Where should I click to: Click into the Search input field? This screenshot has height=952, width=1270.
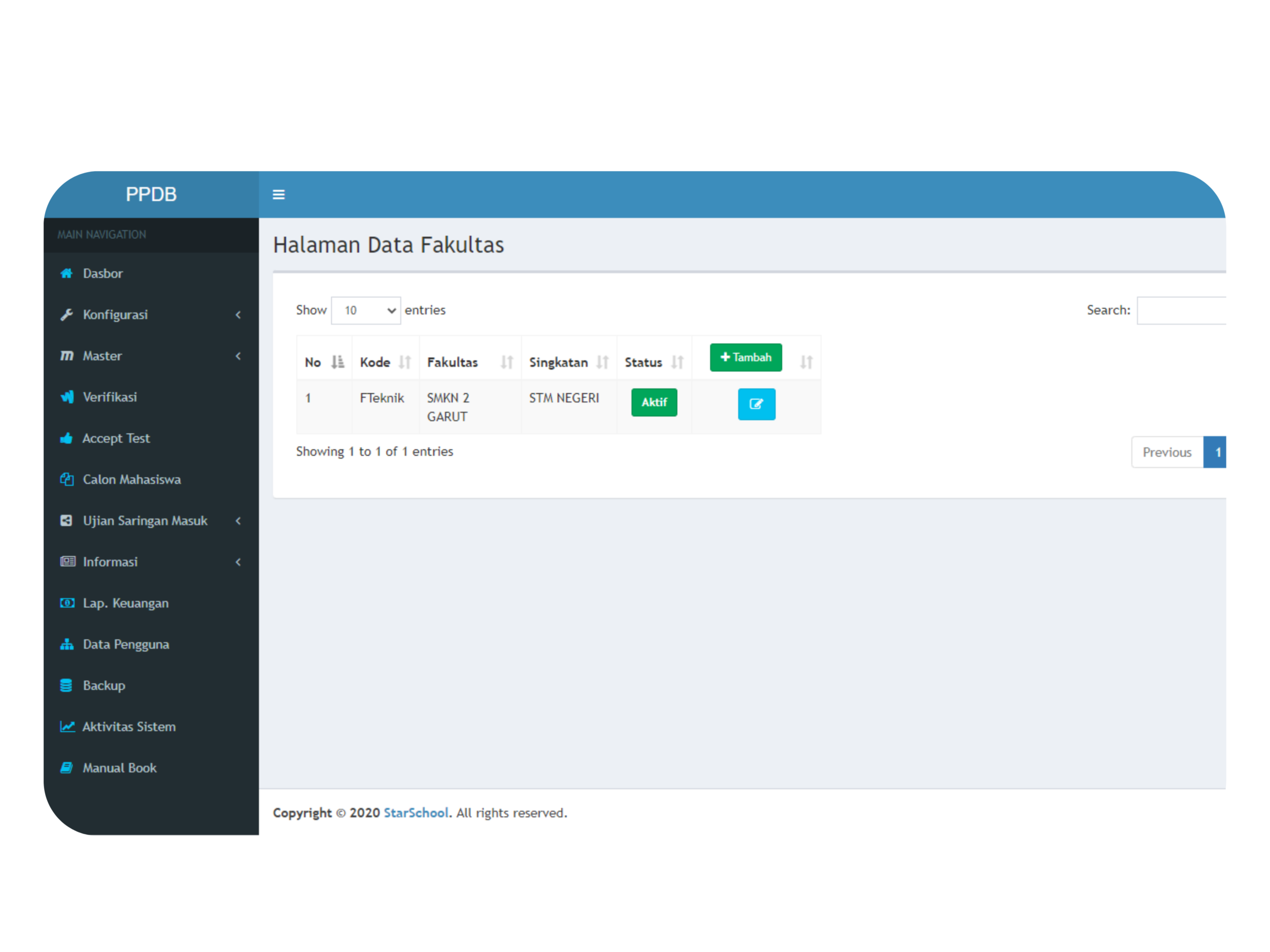click(x=1181, y=310)
